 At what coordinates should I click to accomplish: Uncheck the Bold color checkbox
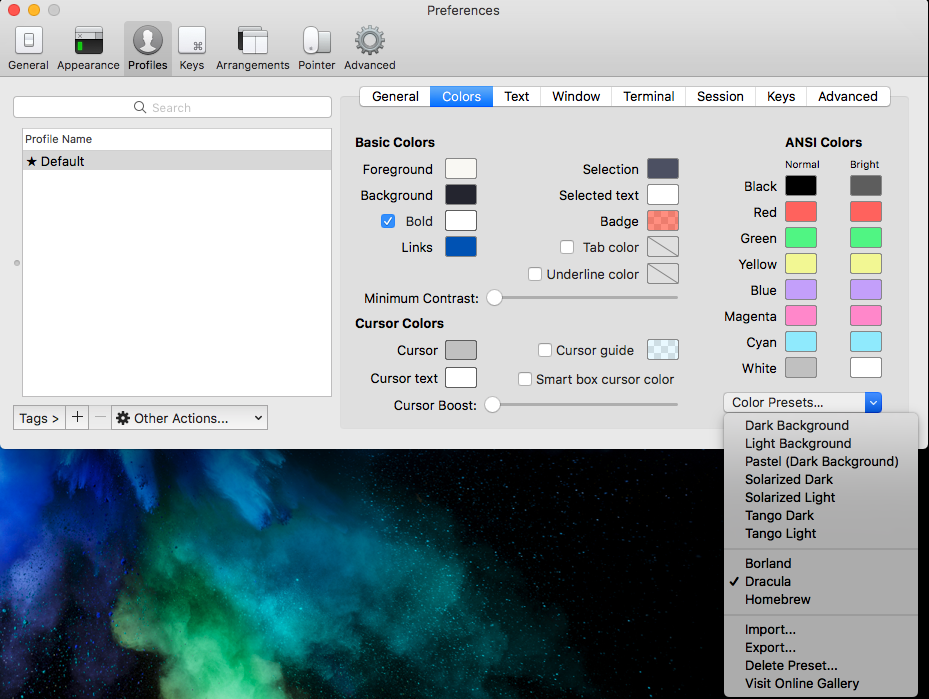point(388,221)
